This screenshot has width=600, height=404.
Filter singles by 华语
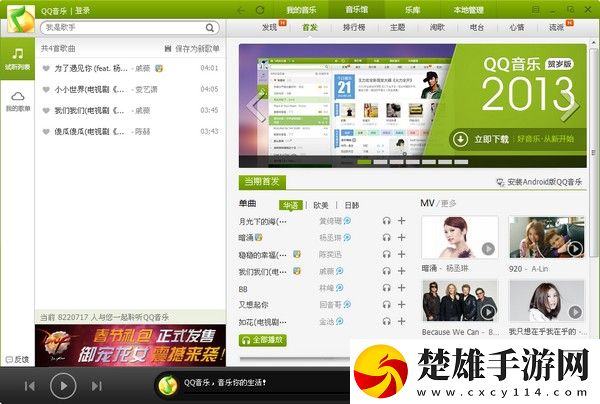[x=291, y=205]
